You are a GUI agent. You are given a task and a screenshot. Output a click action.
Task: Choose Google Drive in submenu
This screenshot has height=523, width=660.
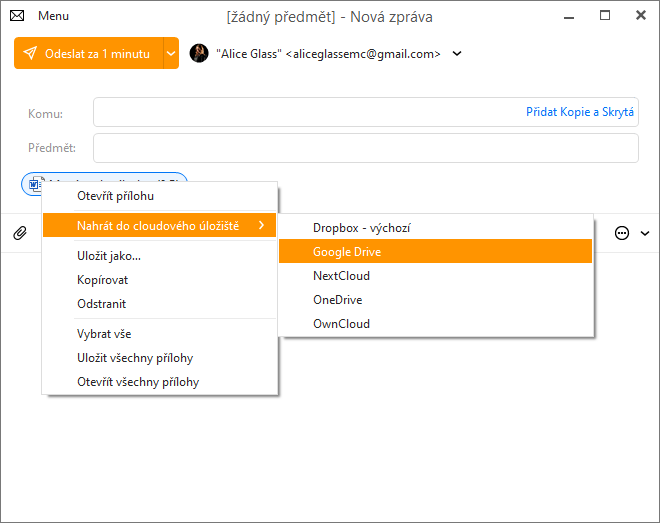tap(436, 252)
